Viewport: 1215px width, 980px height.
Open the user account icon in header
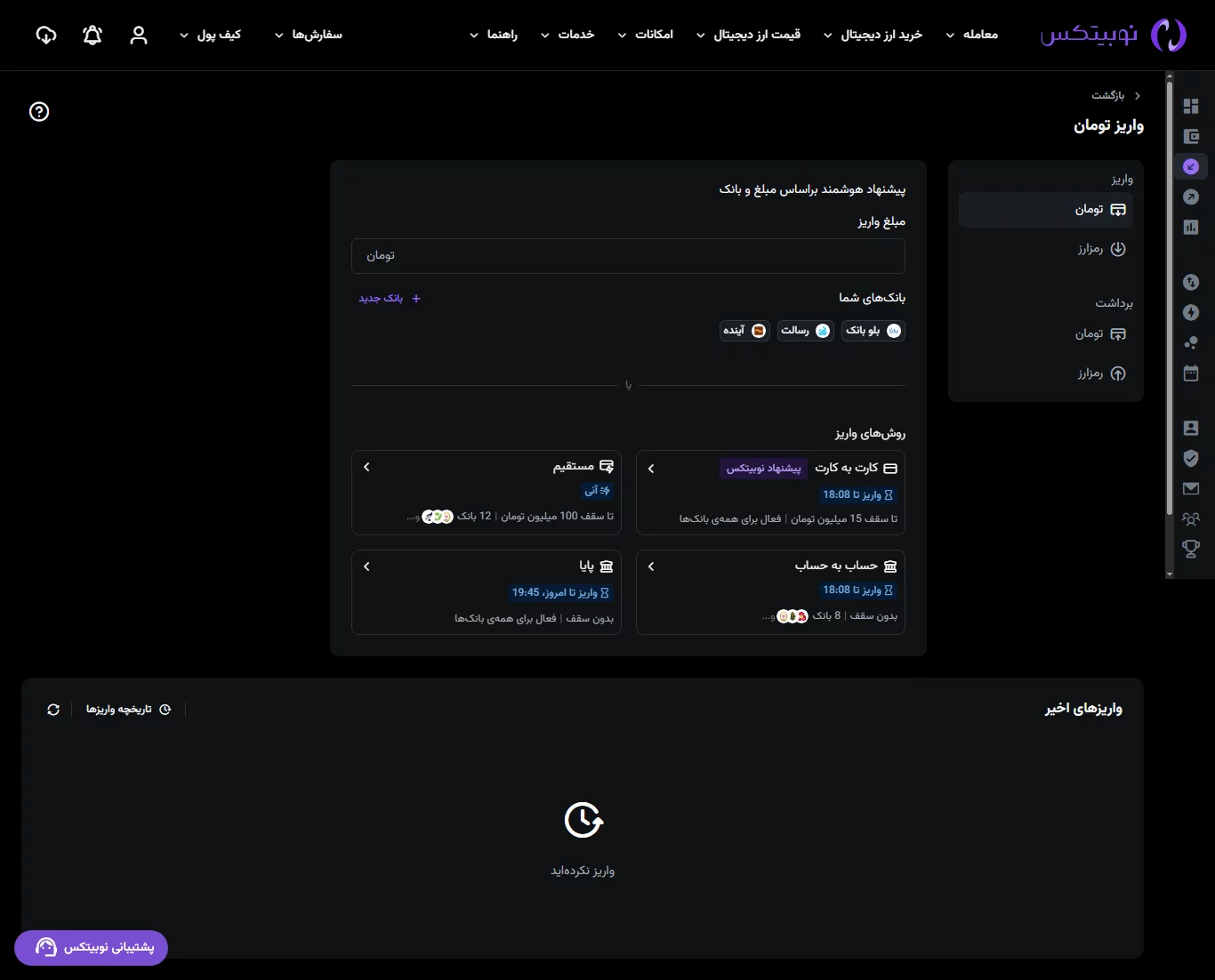tap(139, 35)
